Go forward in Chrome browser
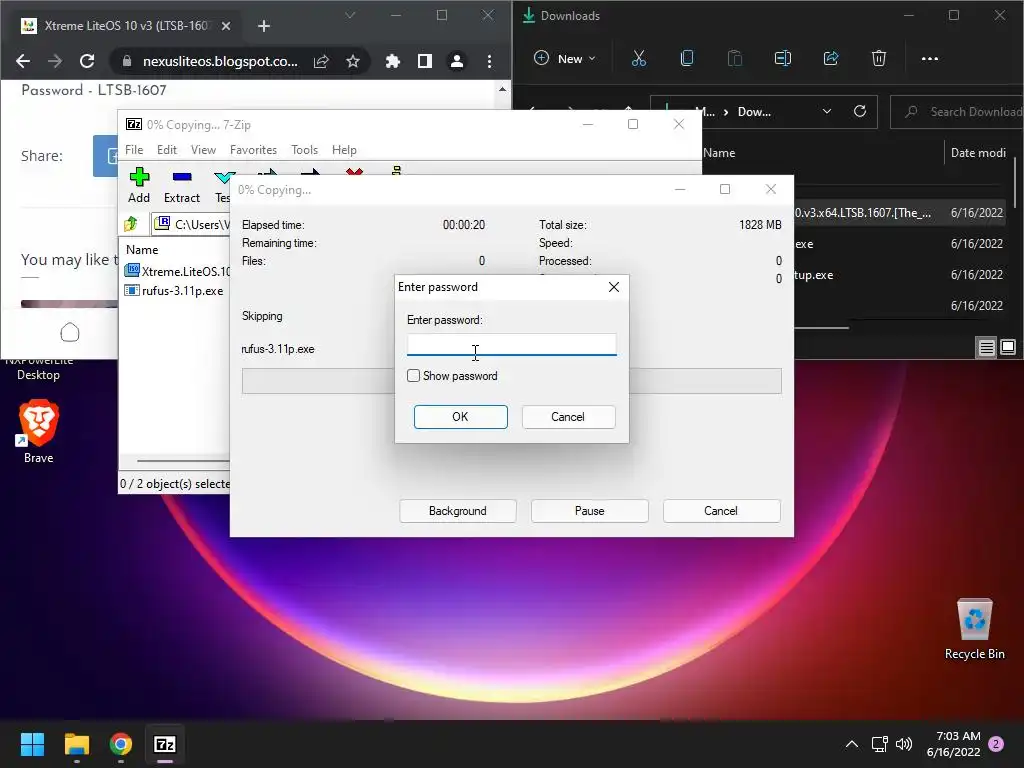The height and width of the screenshot is (768, 1024). [55, 61]
